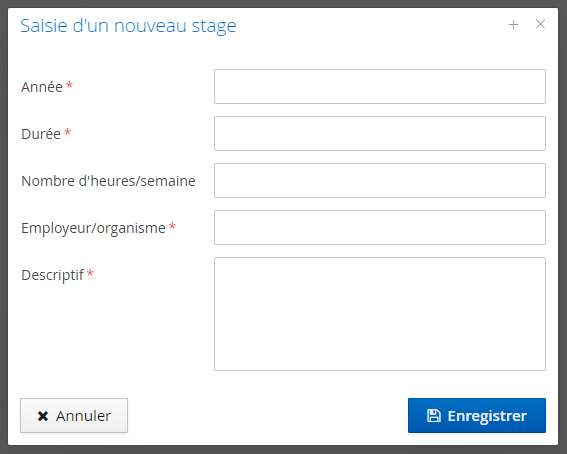This screenshot has height=454, width=567.
Task: Click the bold X icon on the Annuler button
Action: [x=43, y=416]
